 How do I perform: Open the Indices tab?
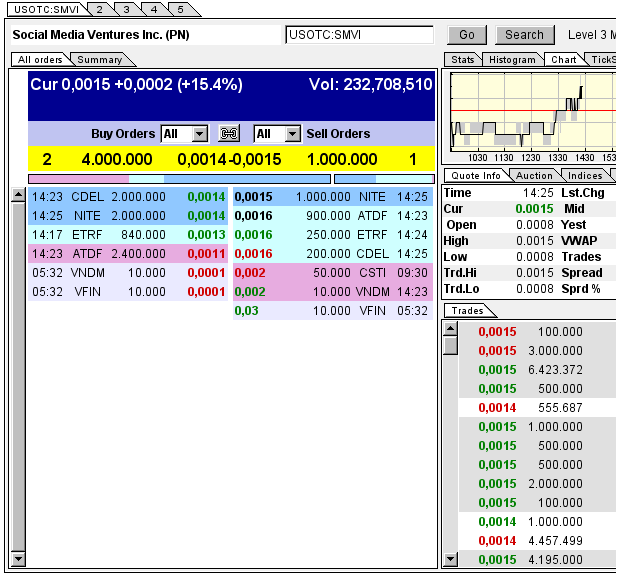click(x=585, y=176)
